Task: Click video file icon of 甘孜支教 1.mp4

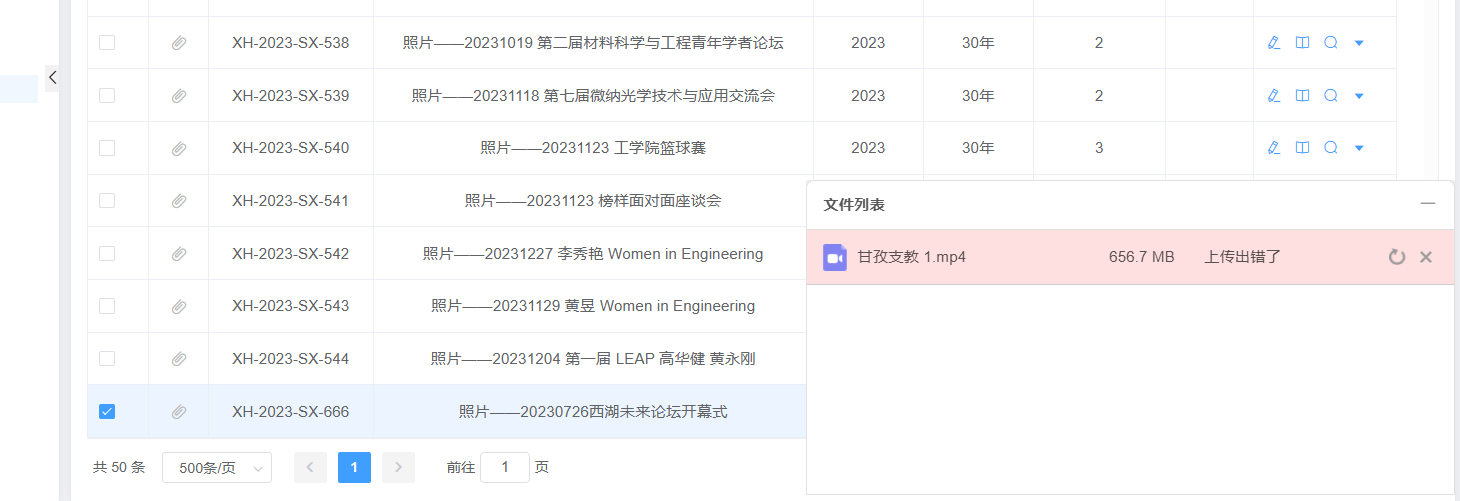Action: (835, 257)
